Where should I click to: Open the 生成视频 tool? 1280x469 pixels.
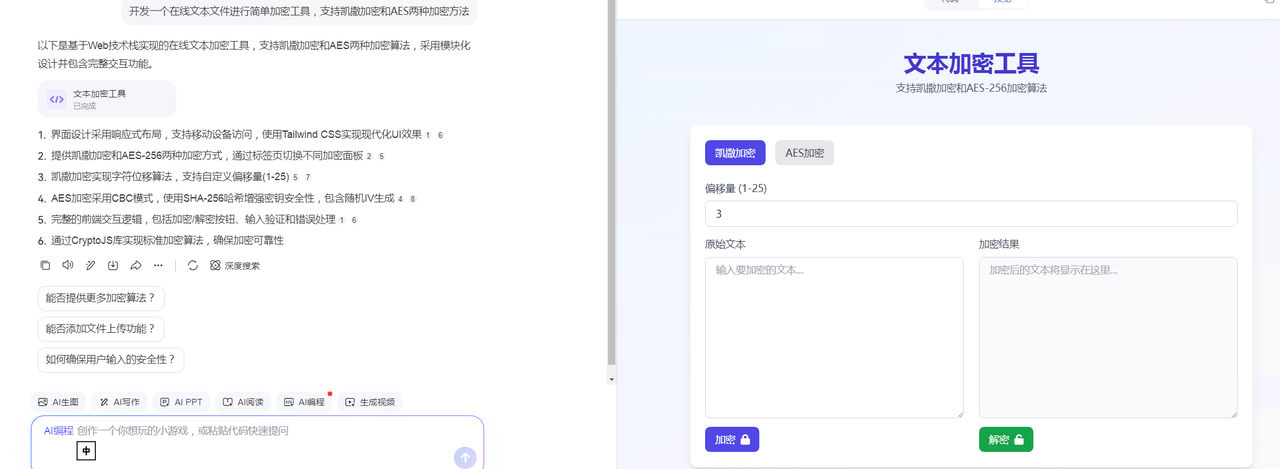pyautogui.click(x=370, y=402)
